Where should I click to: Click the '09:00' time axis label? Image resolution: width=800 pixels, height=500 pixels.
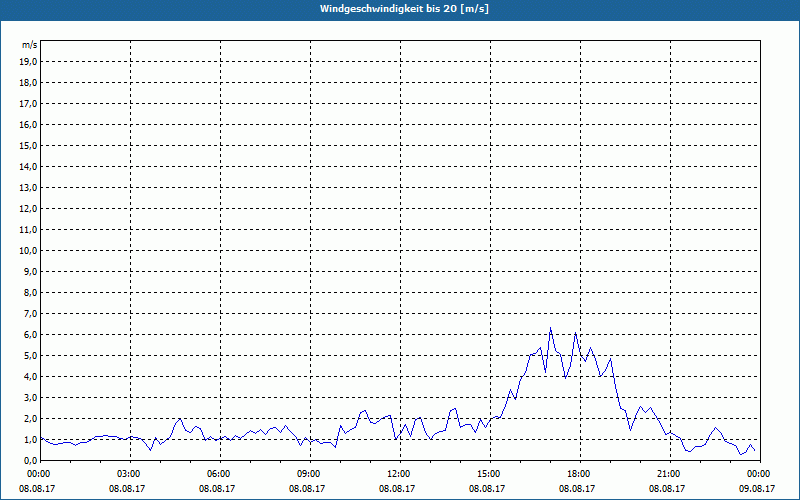[x=311, y=474]
